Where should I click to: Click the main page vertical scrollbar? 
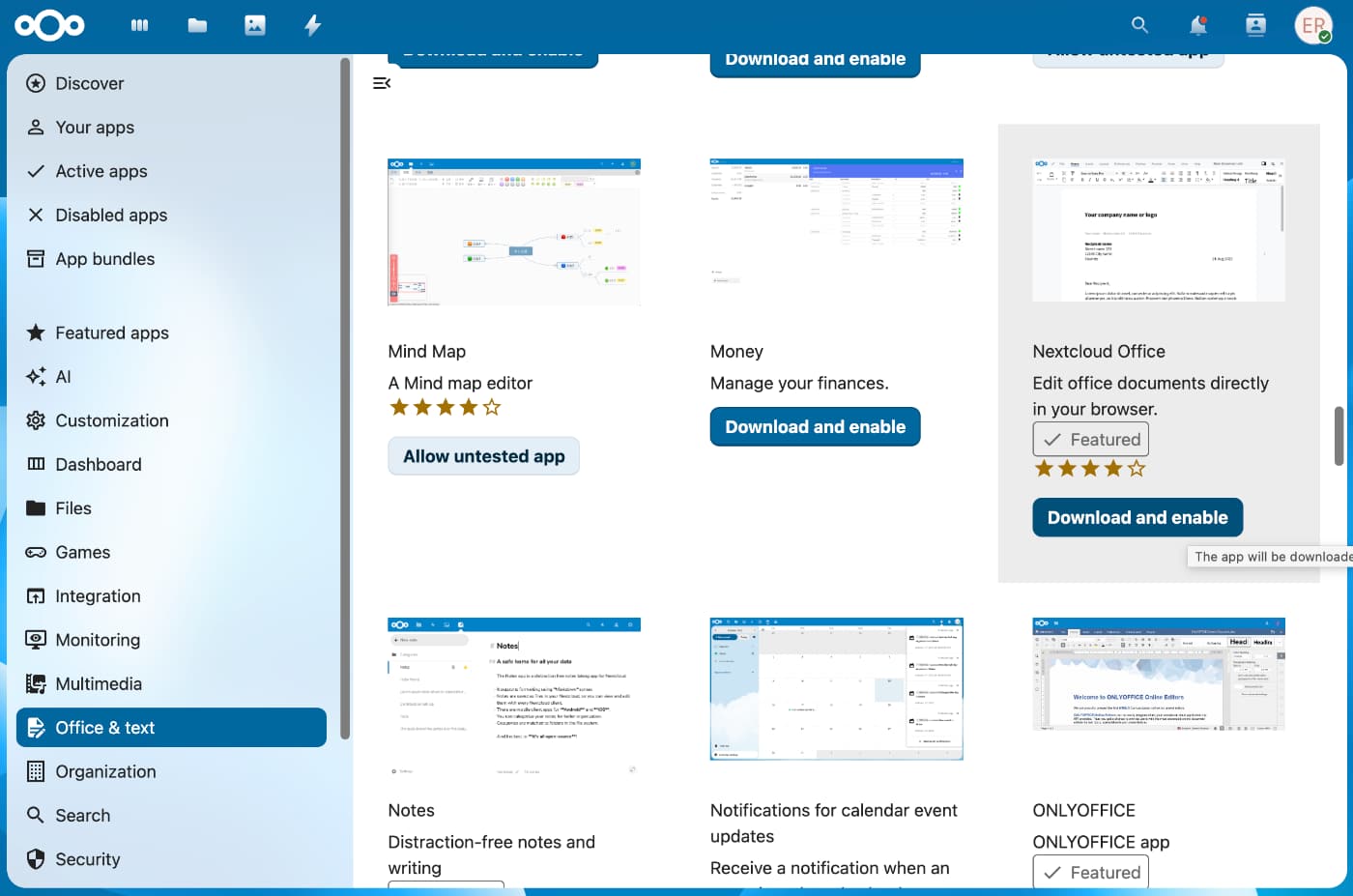coord(1339,435)
